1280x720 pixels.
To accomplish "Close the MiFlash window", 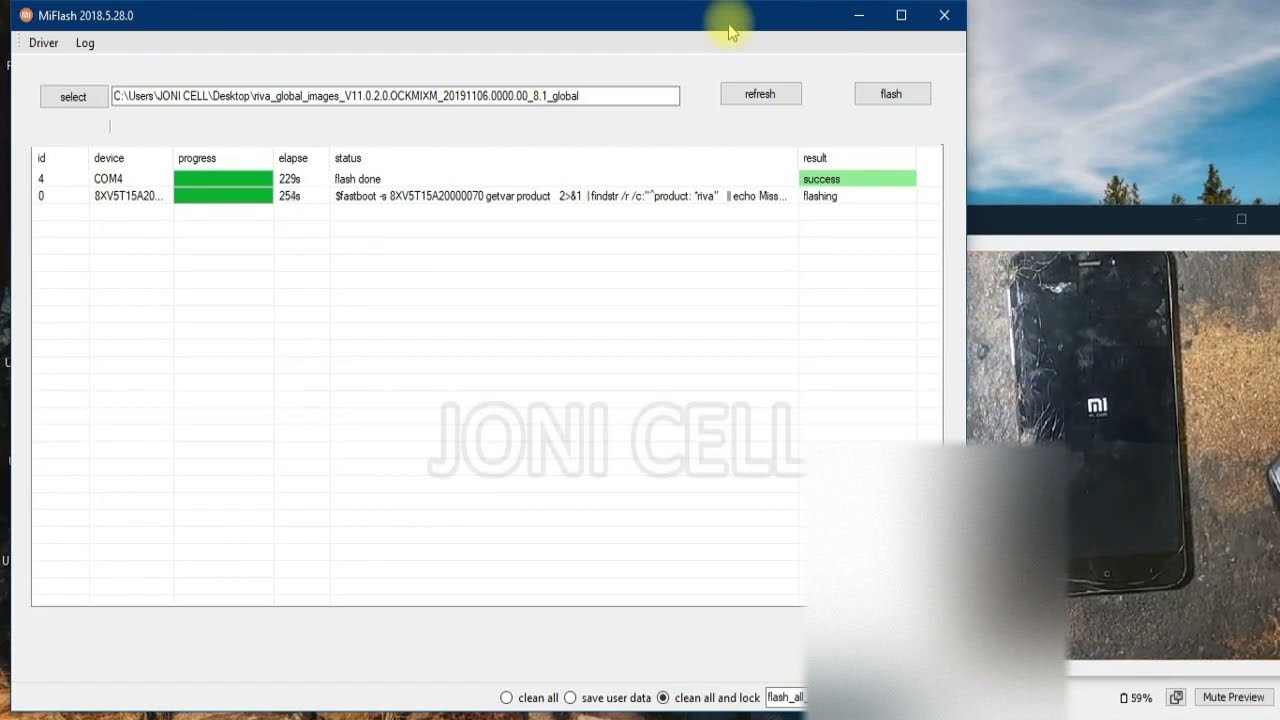I will point(944,15).
